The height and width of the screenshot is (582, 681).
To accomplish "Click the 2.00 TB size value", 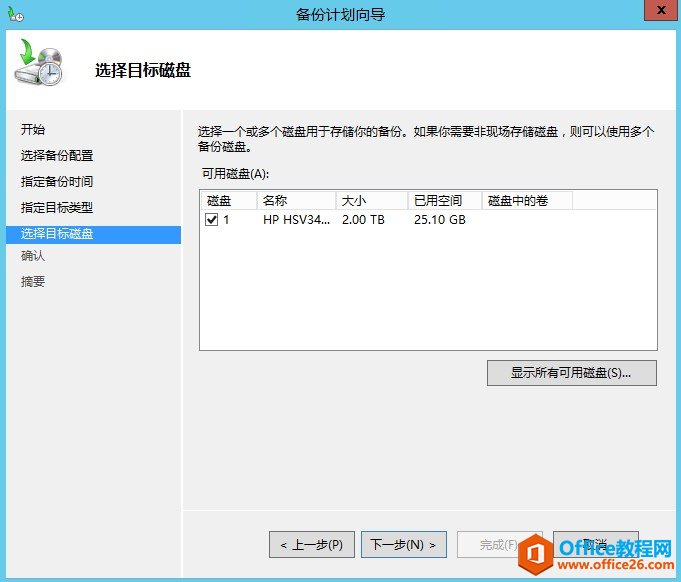I will (363, 220).
